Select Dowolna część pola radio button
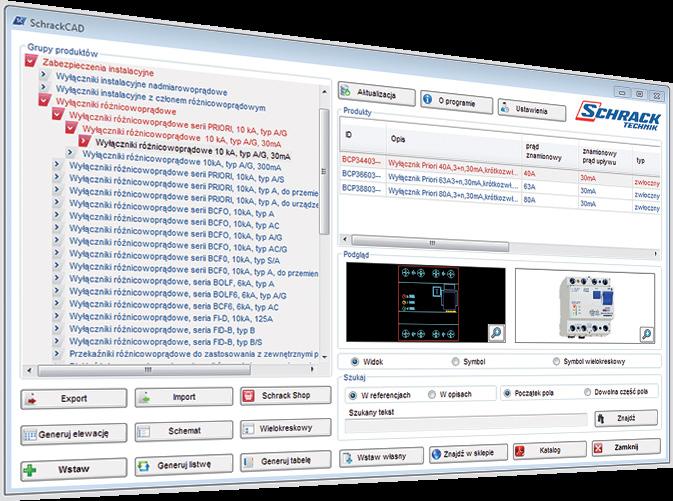 click(588, 392)
